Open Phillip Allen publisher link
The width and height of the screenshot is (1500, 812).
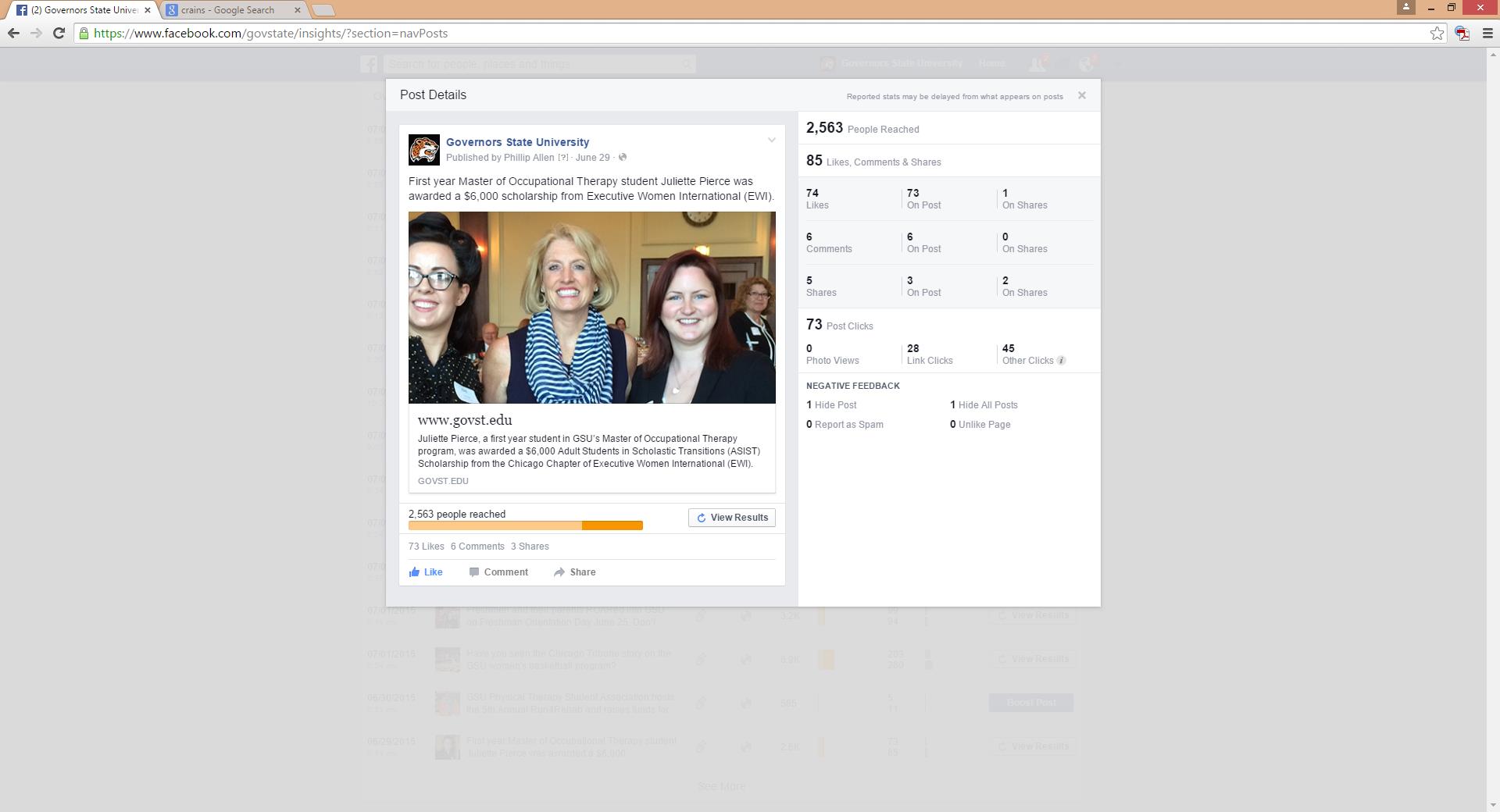pyautogui.click(x=529, y=158)
